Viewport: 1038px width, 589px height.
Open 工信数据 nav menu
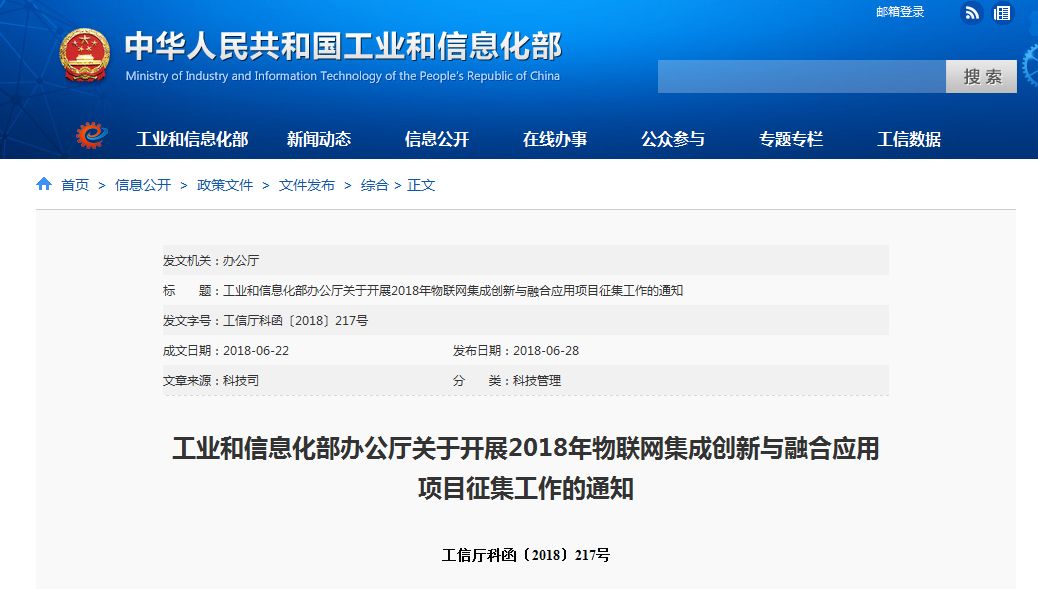[x=909, y=139]
